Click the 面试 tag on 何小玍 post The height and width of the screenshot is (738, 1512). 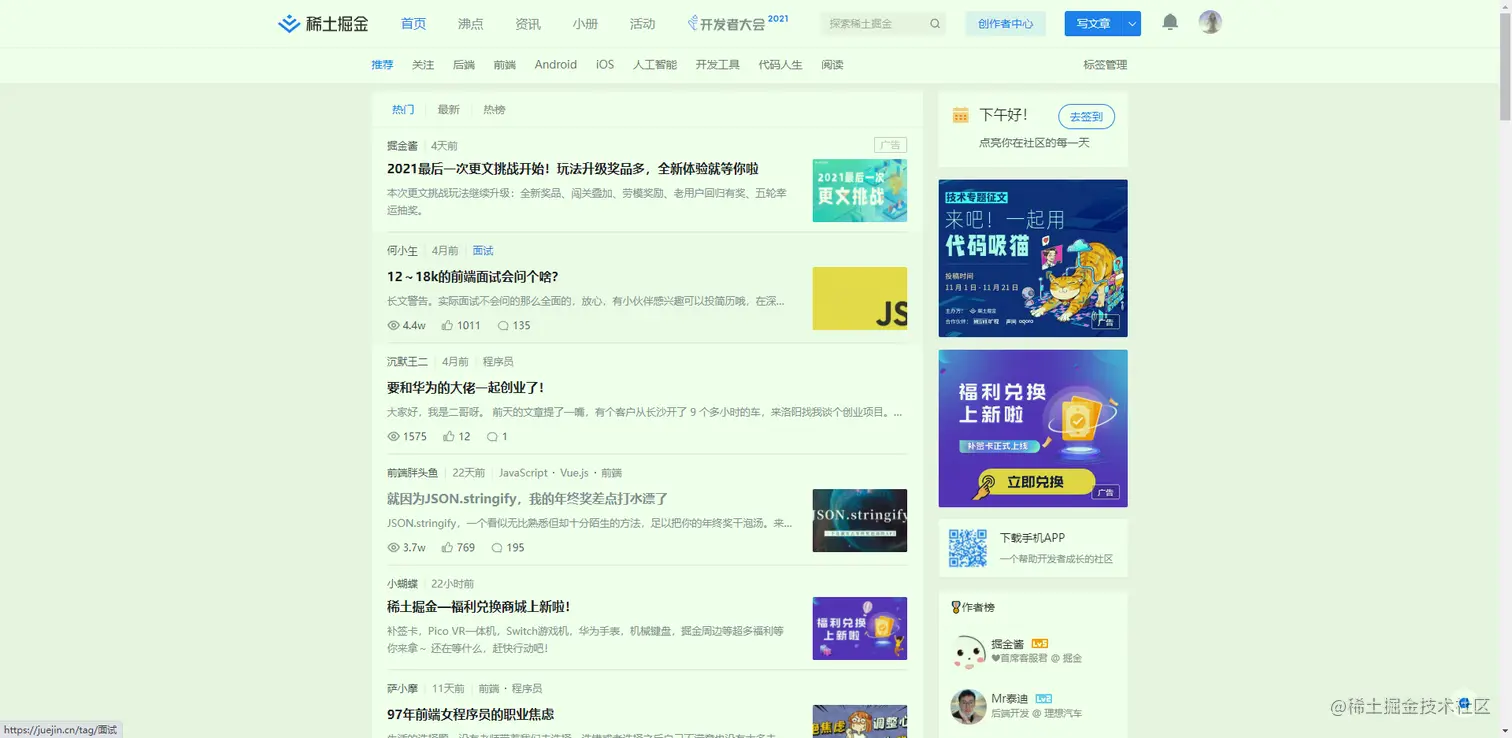coord(483,251)
